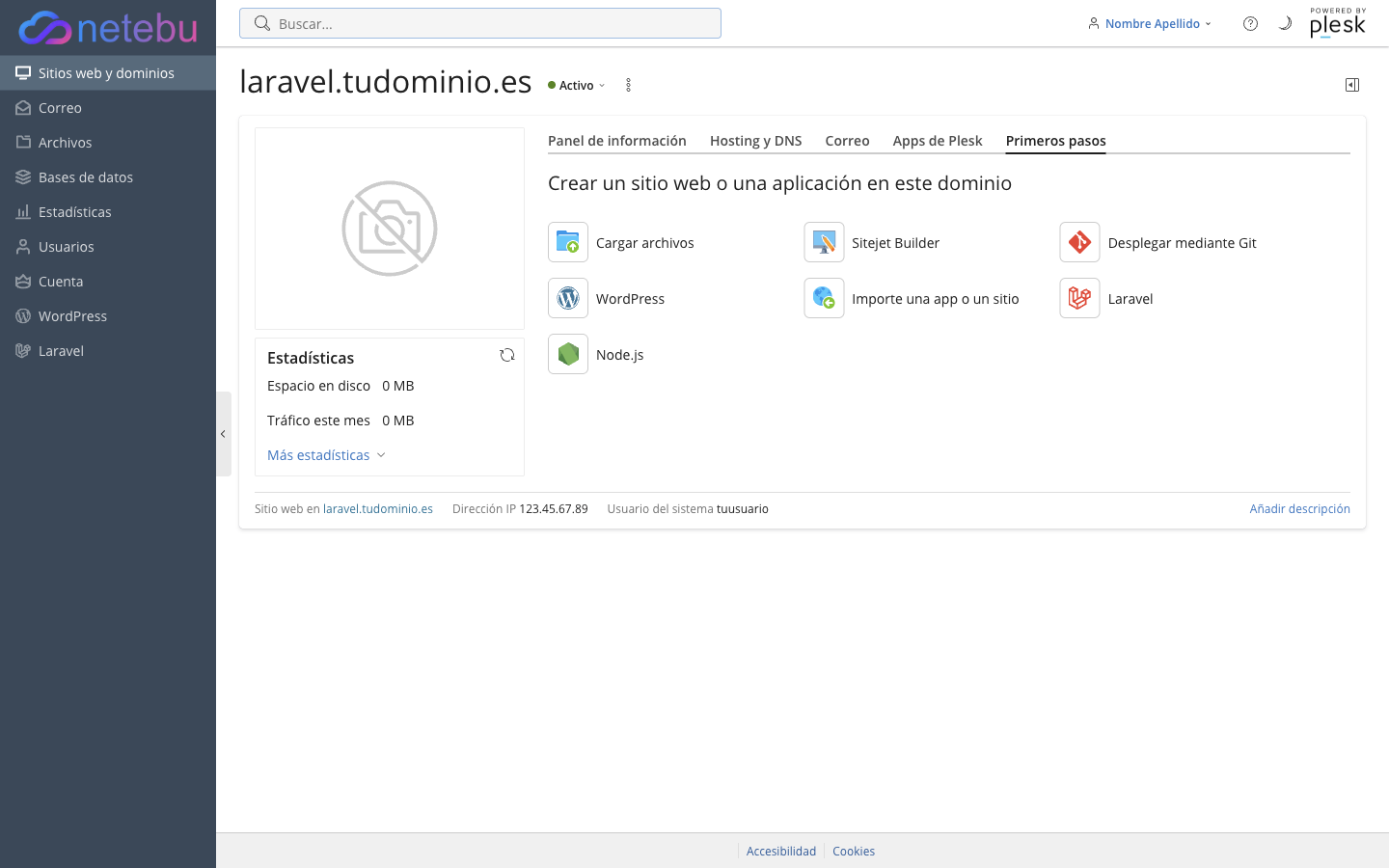1389x868 pixels.
Task: Launch Sitejet Builder icon
Action: point(824,242)
